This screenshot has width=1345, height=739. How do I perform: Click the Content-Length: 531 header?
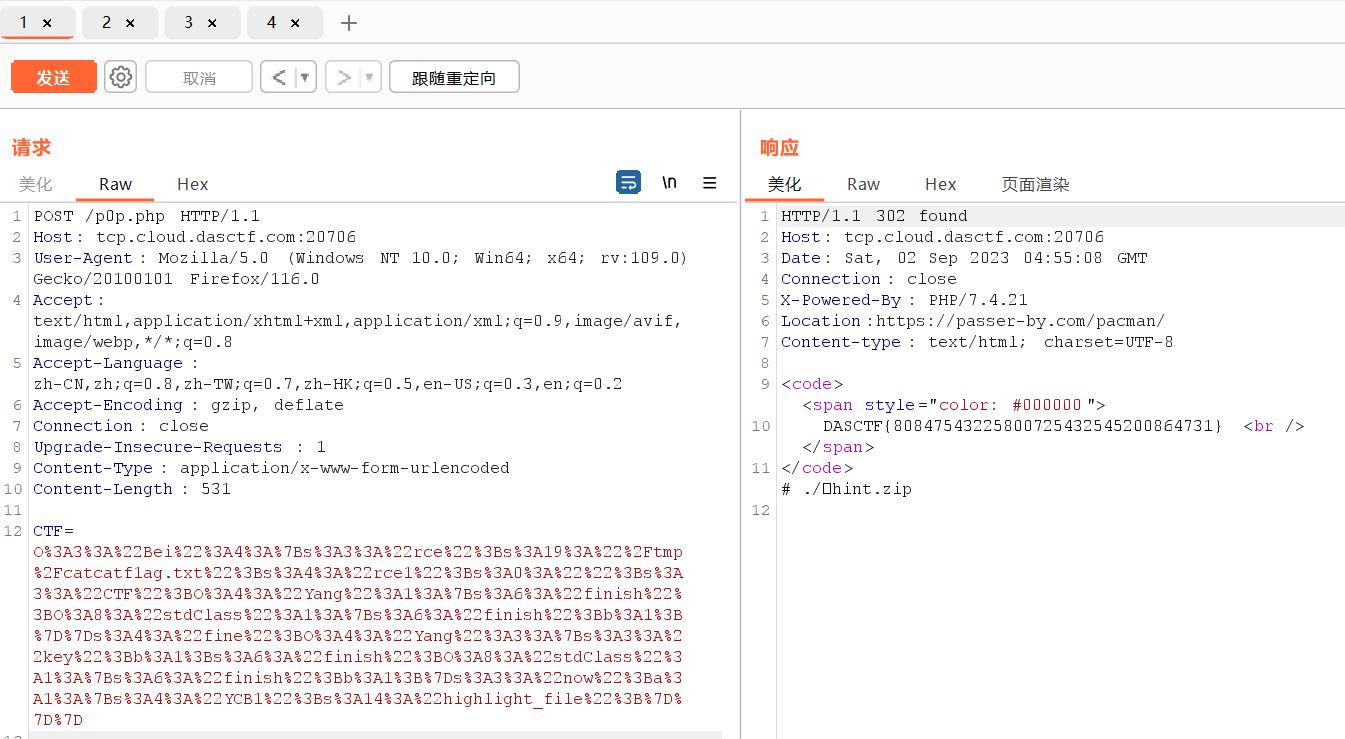(x=132, y=489)
